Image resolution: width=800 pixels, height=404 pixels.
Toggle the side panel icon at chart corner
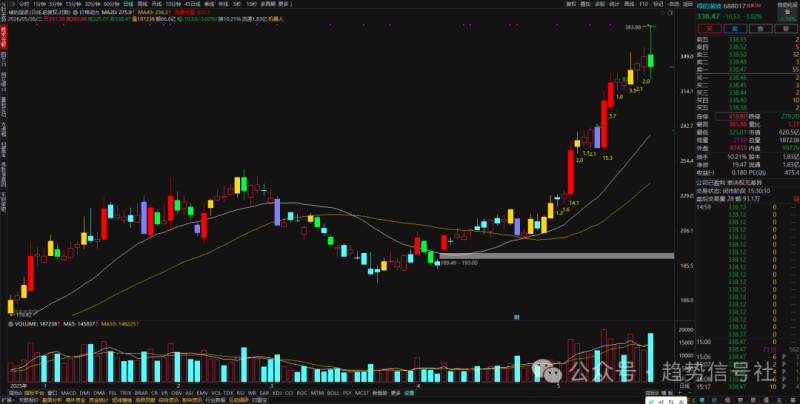point(670,13)
